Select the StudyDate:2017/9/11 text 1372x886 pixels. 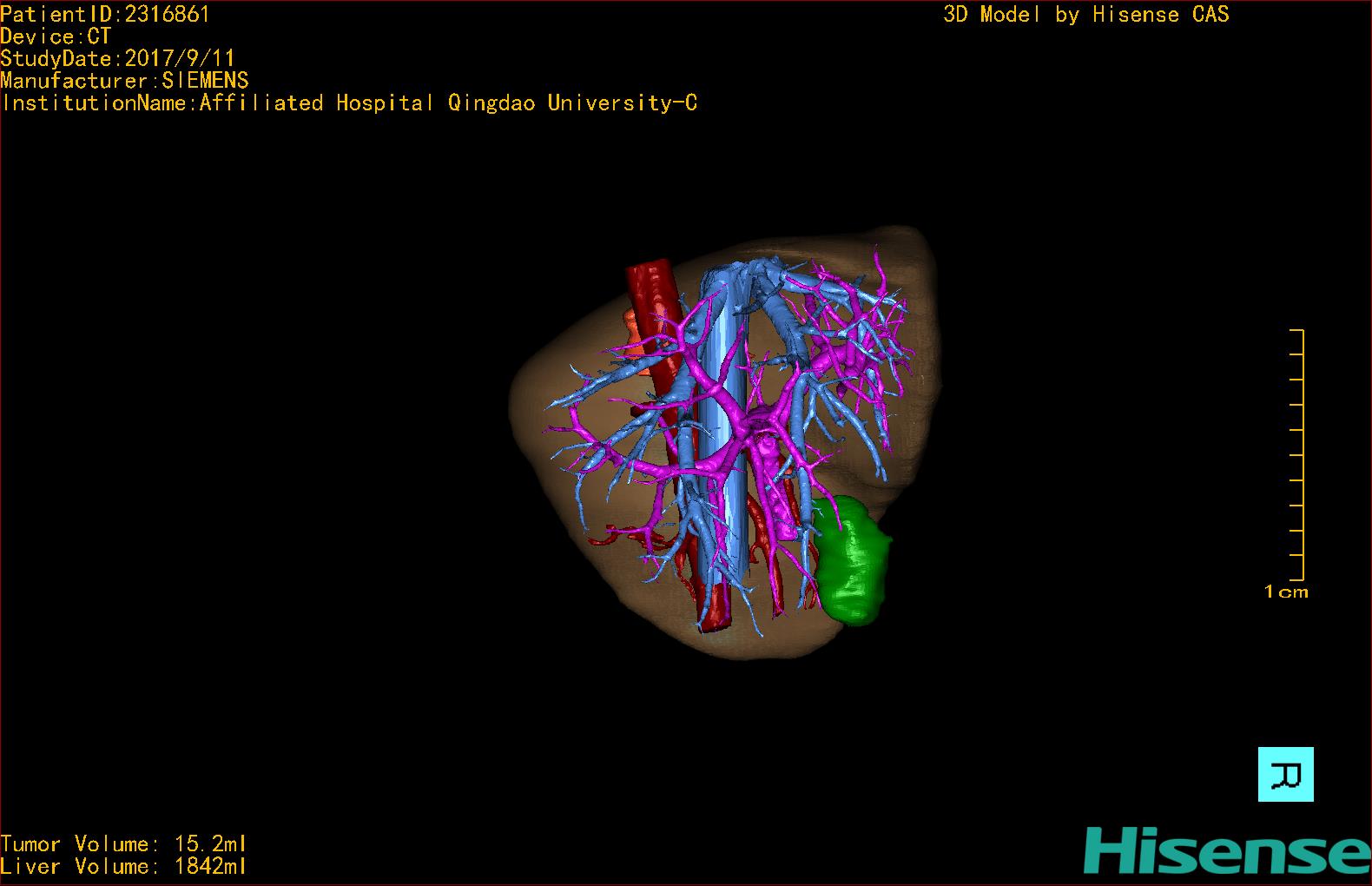click(x=117, y=58)
